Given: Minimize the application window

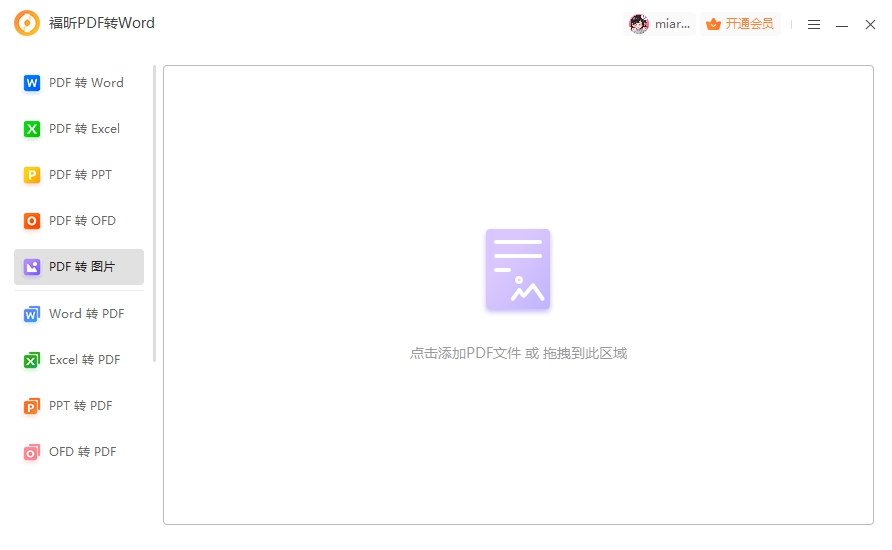Looking at the screenshot, I should pyautogui.click(x=842, y=24).
